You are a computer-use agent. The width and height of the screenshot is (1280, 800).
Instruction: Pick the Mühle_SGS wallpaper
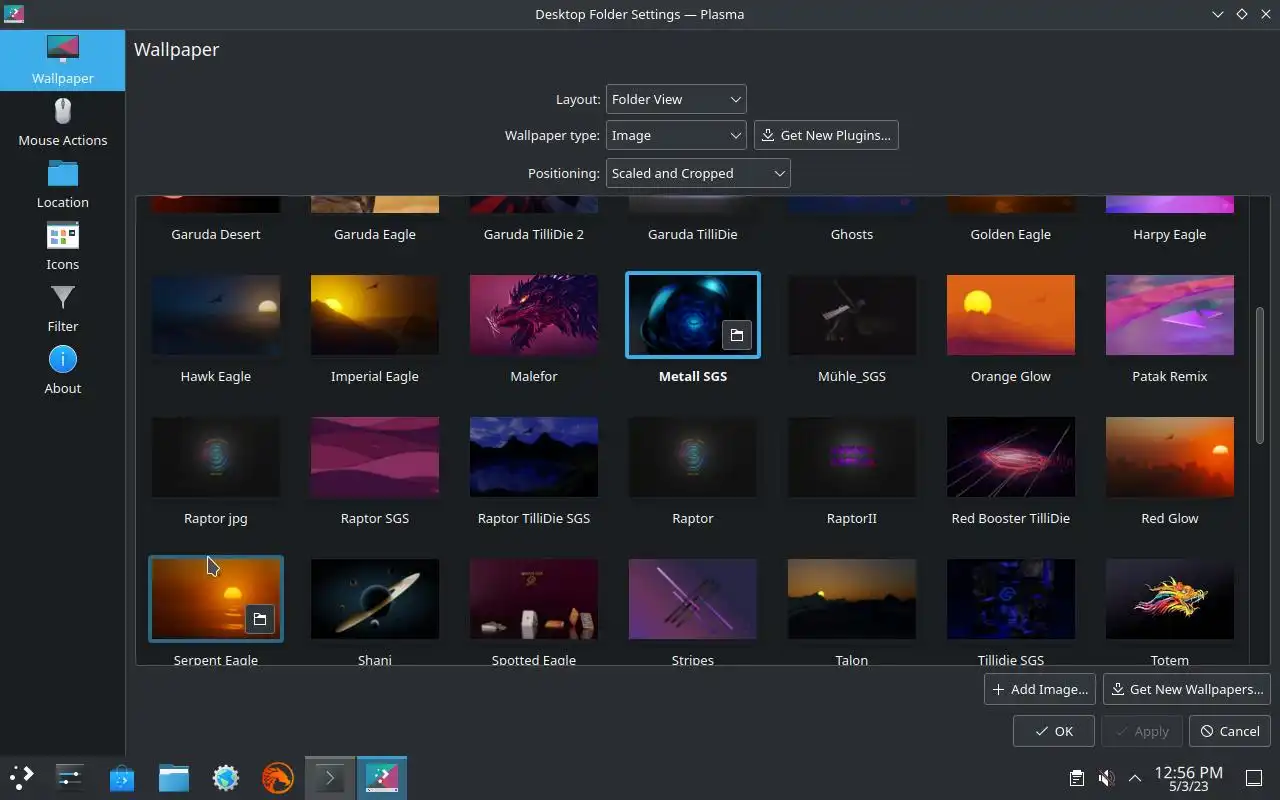(x=851, y=315)
